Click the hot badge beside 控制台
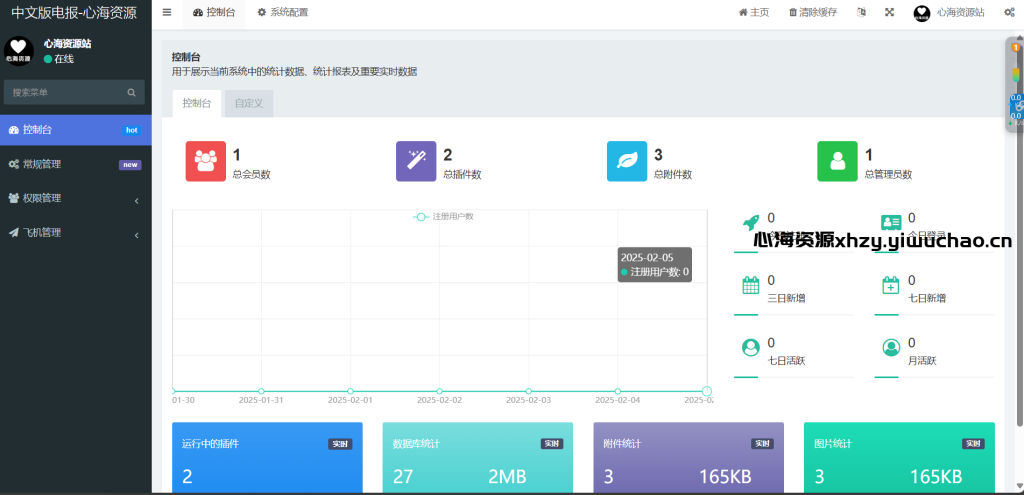Screen dimensions: 1024x495 (x=131, y=130)
